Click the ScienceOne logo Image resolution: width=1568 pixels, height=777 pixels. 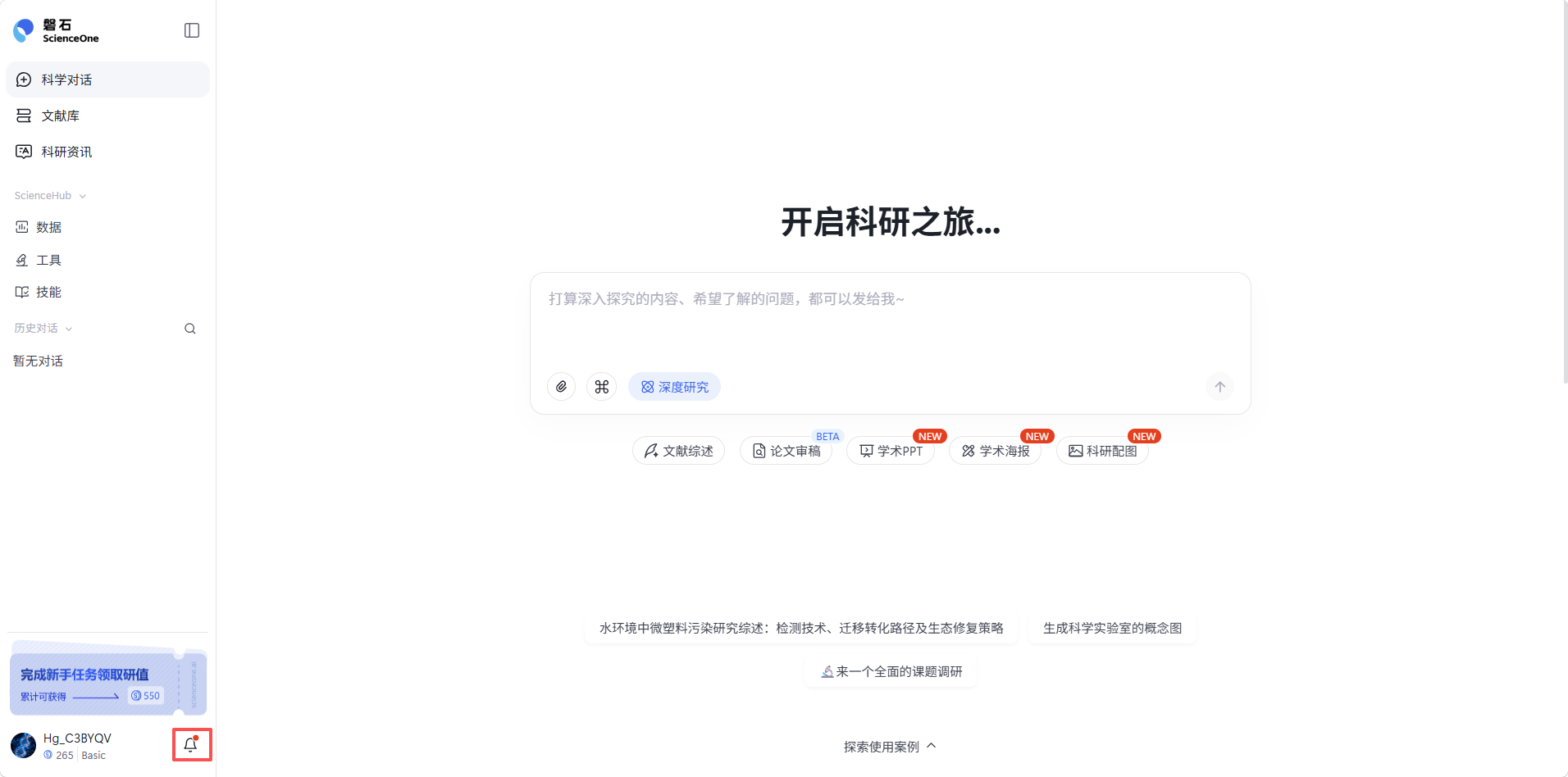pyautogui.click(x=56, y=31)
